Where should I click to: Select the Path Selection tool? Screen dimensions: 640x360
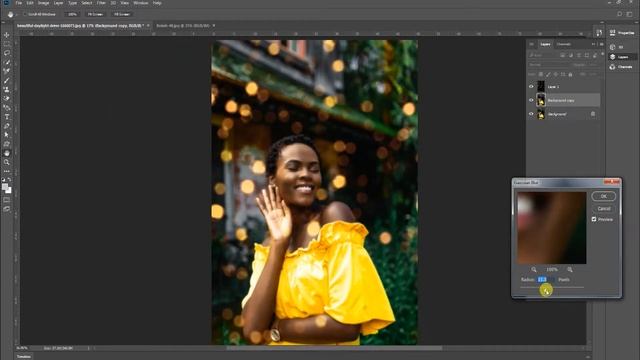click(7, 135)
